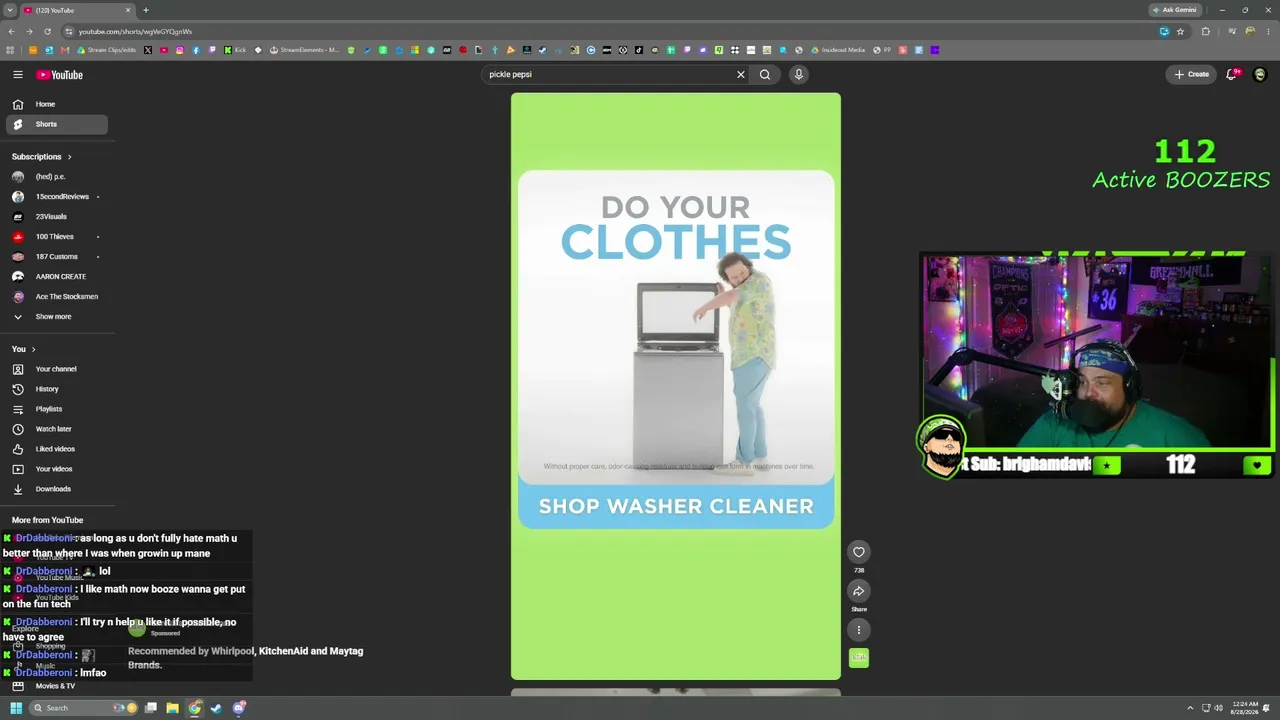
Task: Click the Windows taskbar Search box
Action: coord(82,708)
